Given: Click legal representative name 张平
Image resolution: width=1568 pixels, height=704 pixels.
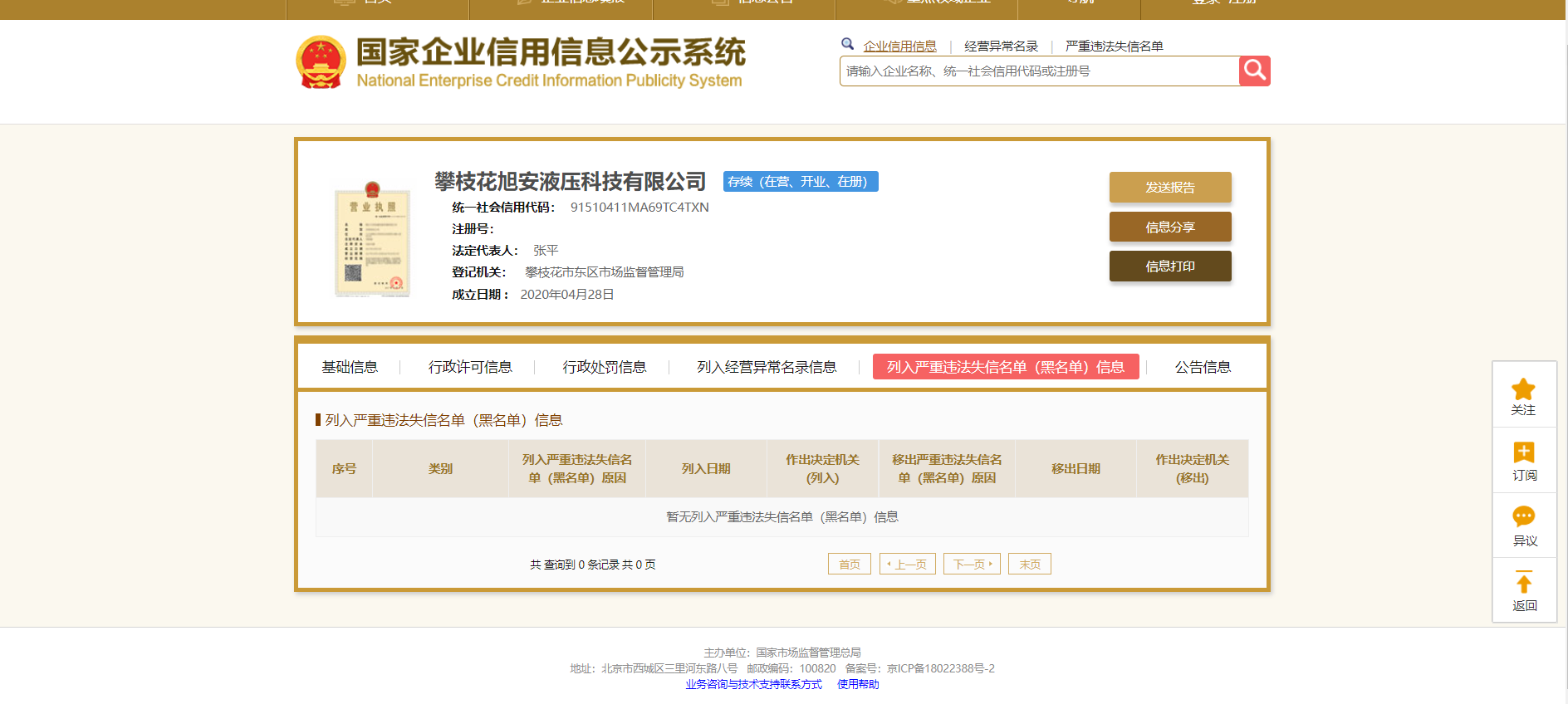Looking at the screenshot, I should point(546,250).
